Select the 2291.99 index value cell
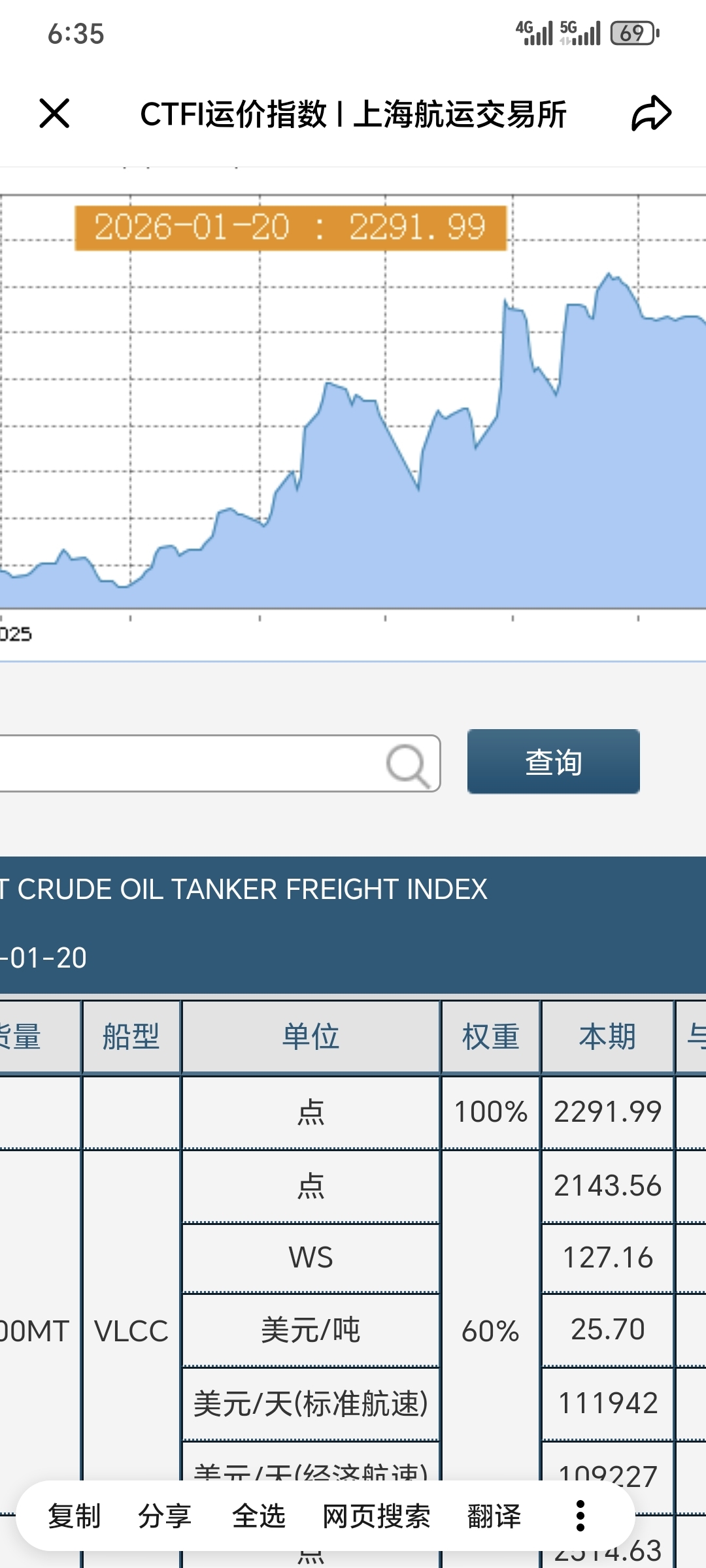706x1568 pixels. (607, 1112)
